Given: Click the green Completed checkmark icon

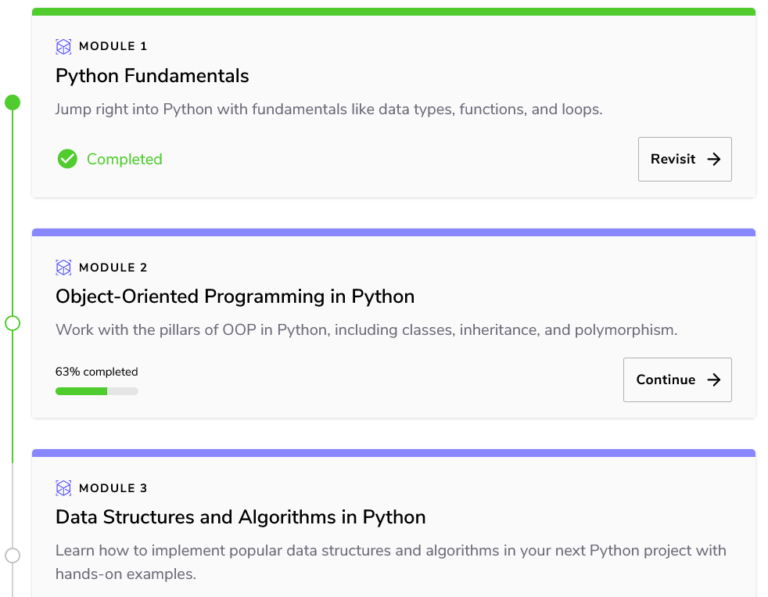Looking at the screenshot, I should point(67,159).
